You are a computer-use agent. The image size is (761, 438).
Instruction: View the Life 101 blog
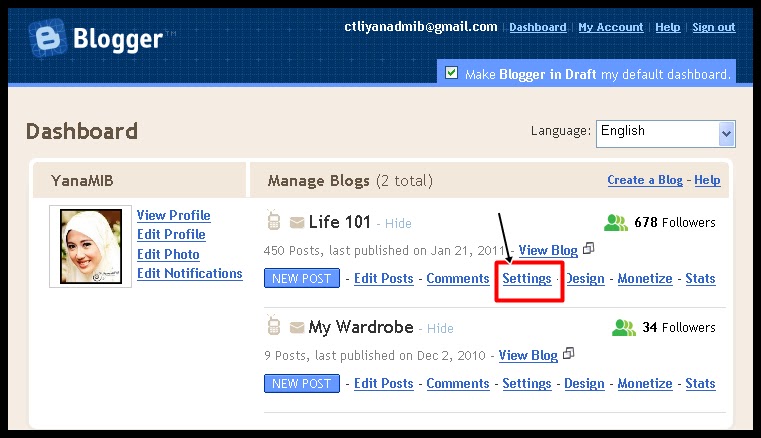(548, 251)
